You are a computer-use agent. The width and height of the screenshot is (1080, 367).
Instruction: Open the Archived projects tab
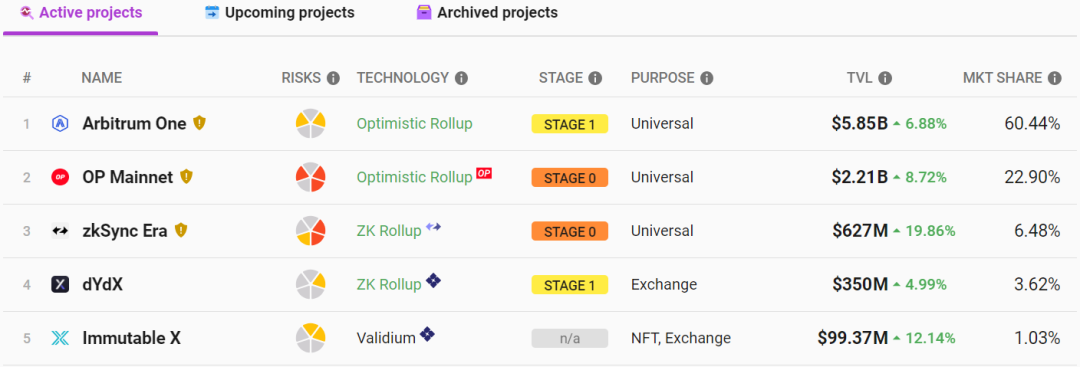click(x=487, y=12)
